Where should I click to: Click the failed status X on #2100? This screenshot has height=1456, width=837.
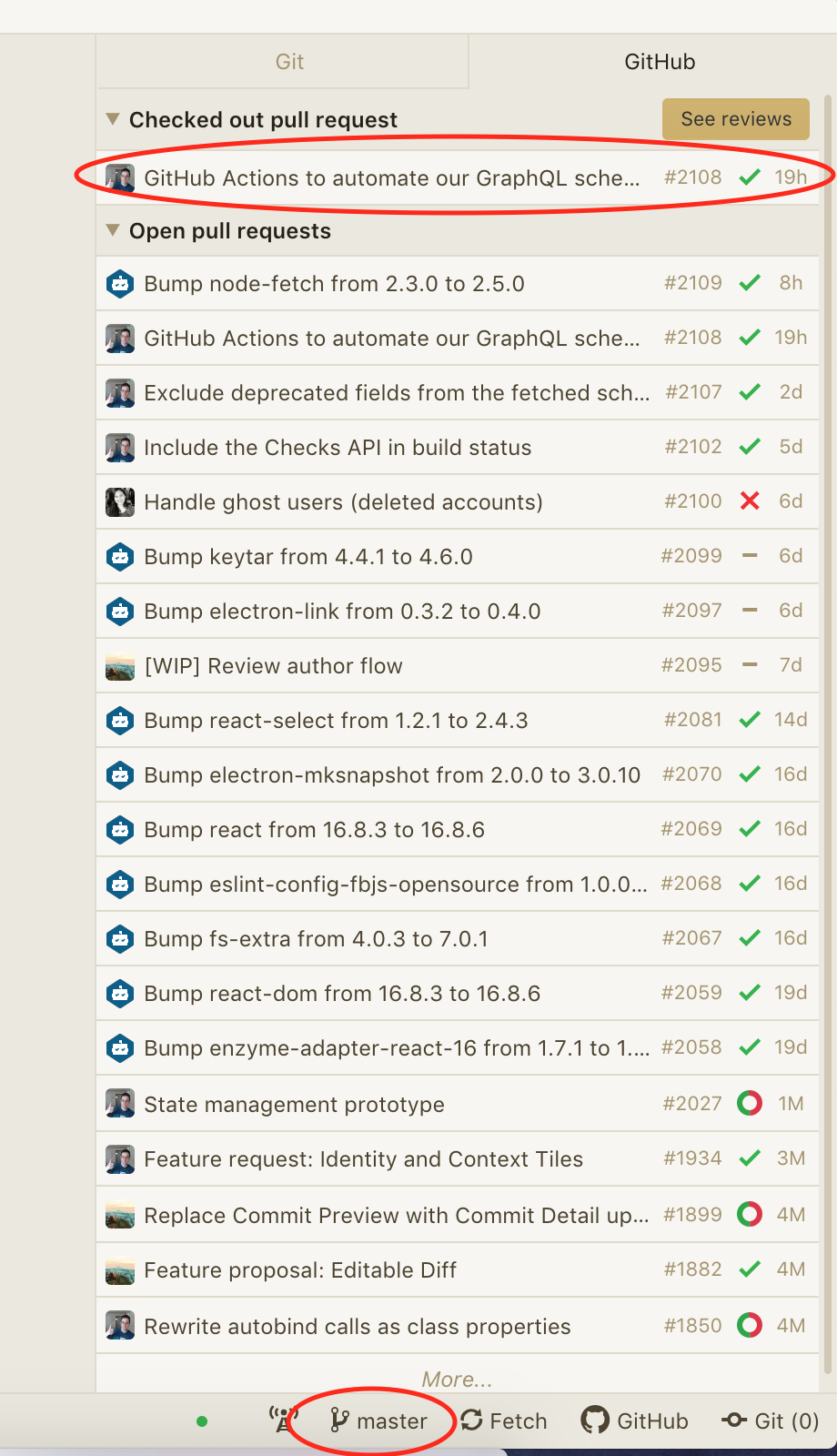click(750, 501)
